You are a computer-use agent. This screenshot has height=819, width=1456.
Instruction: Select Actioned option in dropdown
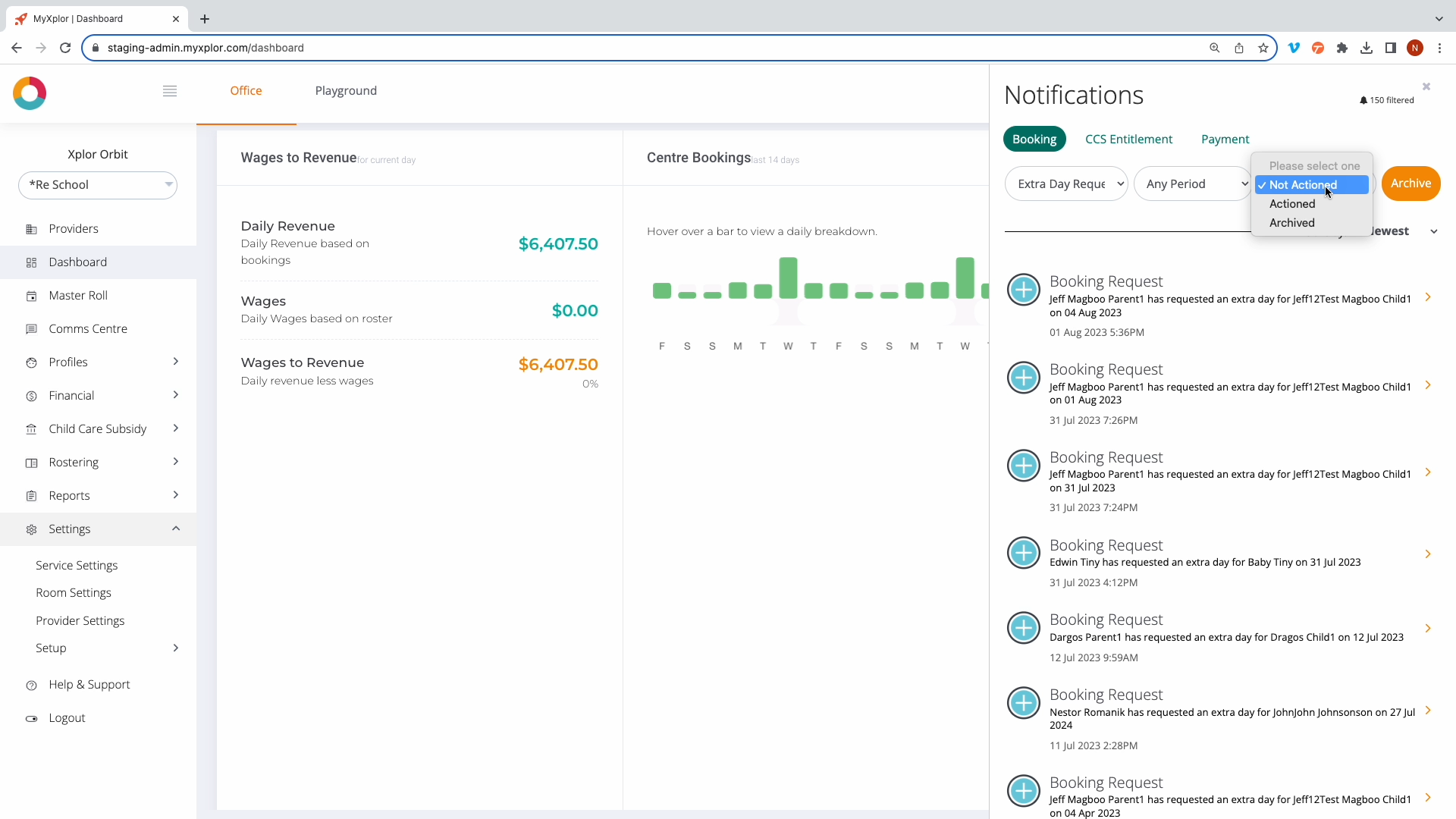click(1292, 204)
